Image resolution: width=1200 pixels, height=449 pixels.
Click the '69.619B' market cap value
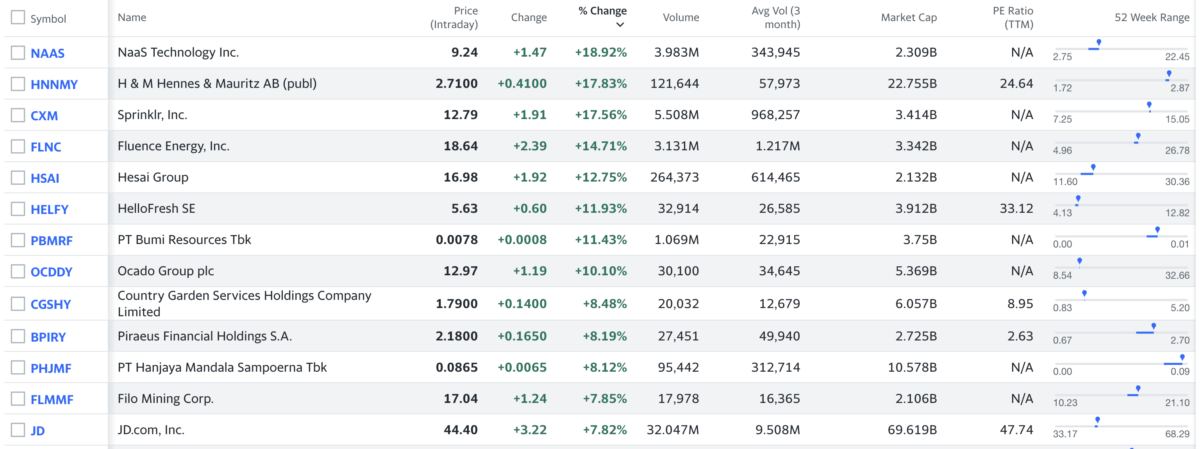[x=912, y=430]
